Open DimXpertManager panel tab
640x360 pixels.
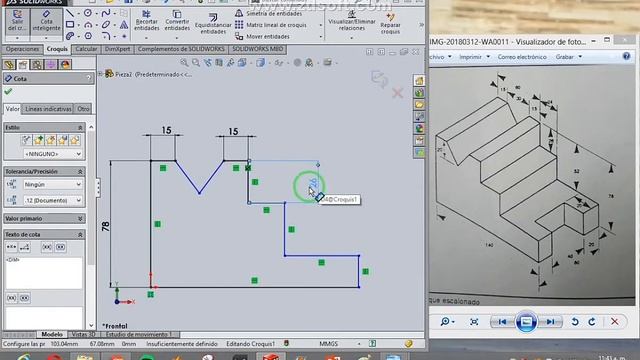tap(51, 64)
